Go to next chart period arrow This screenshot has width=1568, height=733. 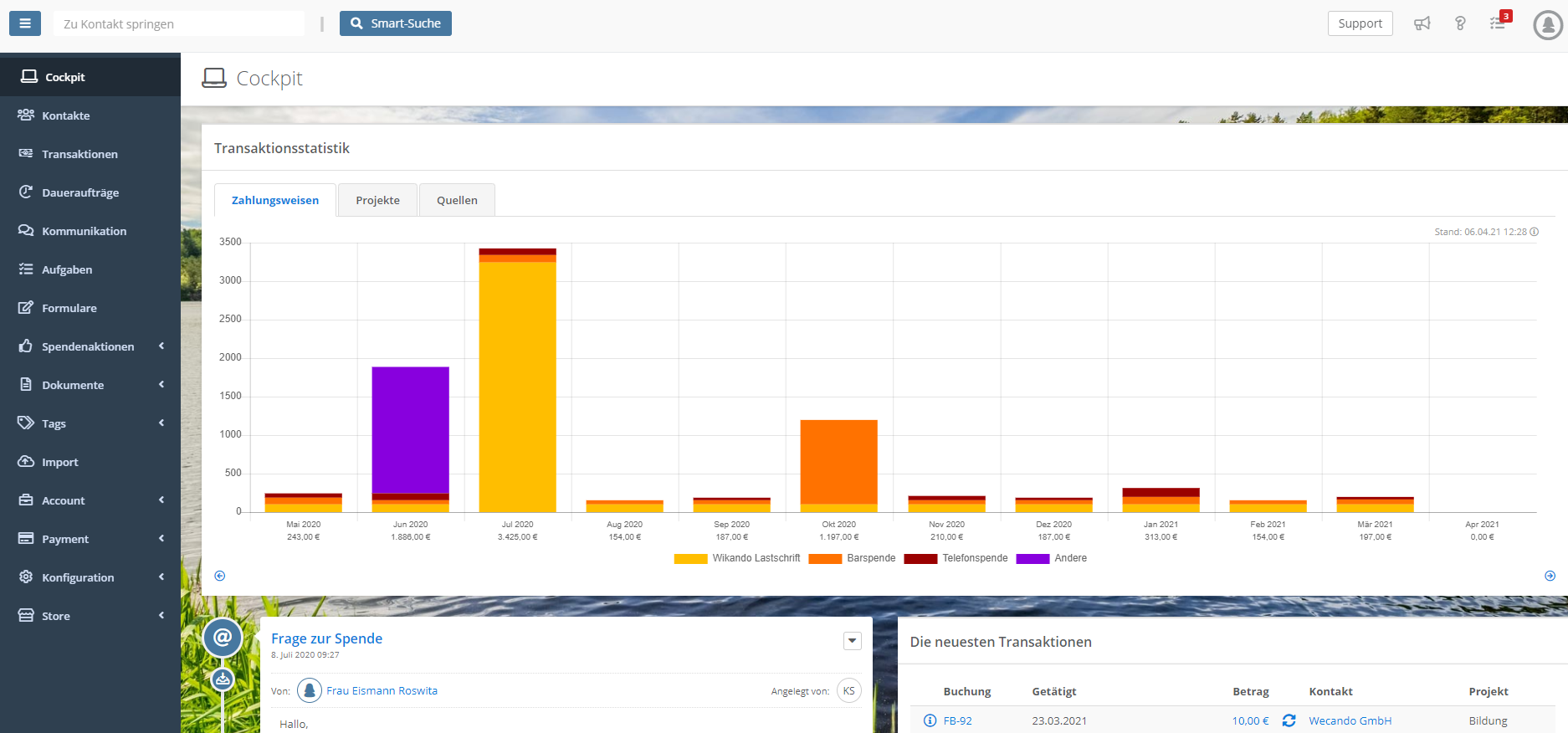(1550, 576)
